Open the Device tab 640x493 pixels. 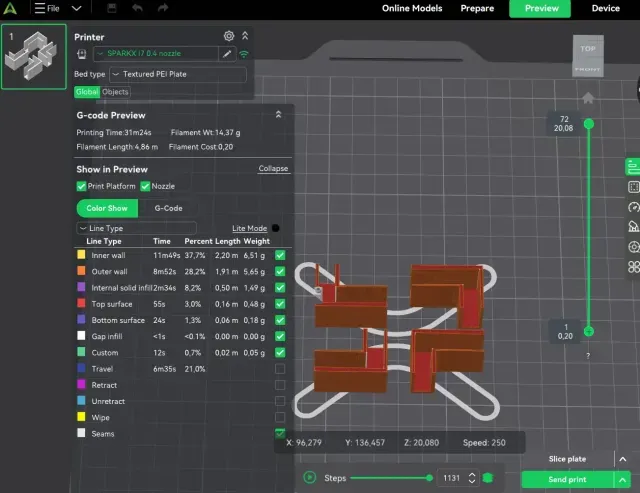coord(606,8)
